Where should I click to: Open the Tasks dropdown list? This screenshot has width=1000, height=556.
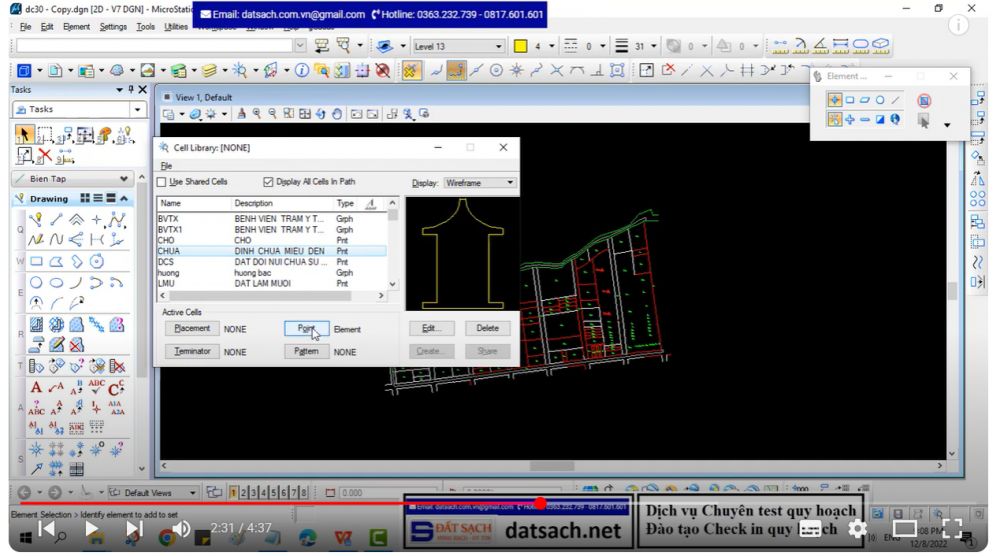137,109
